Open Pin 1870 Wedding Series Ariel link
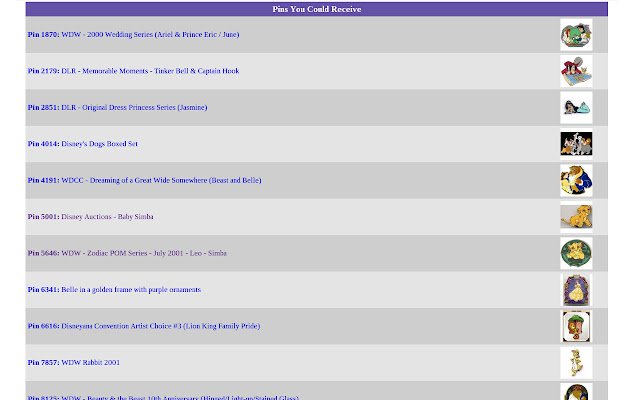The height and width of the screenshot is (400, 640). [x=133, y=35]
